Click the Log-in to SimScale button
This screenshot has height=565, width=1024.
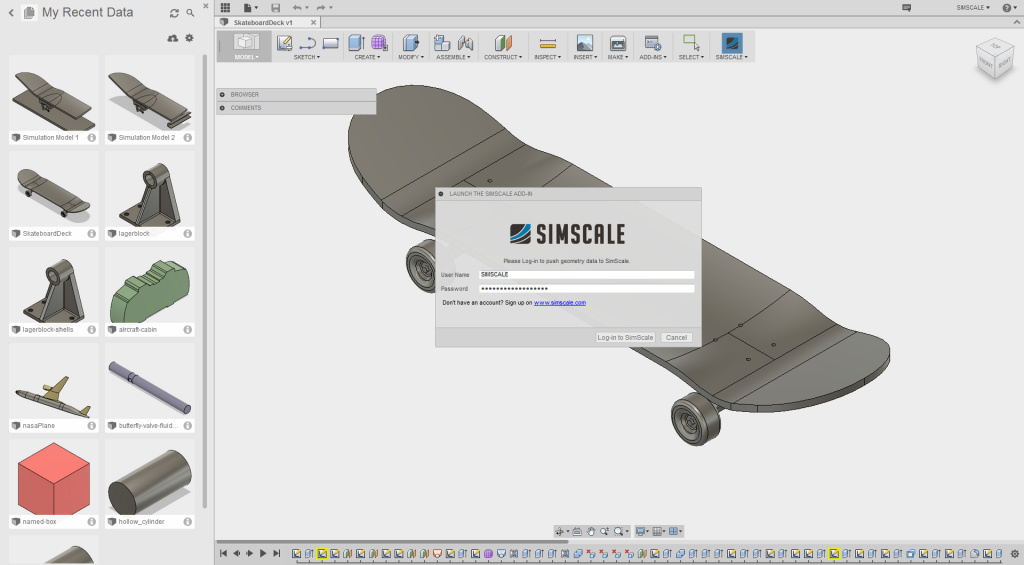(x=625, y=338)
